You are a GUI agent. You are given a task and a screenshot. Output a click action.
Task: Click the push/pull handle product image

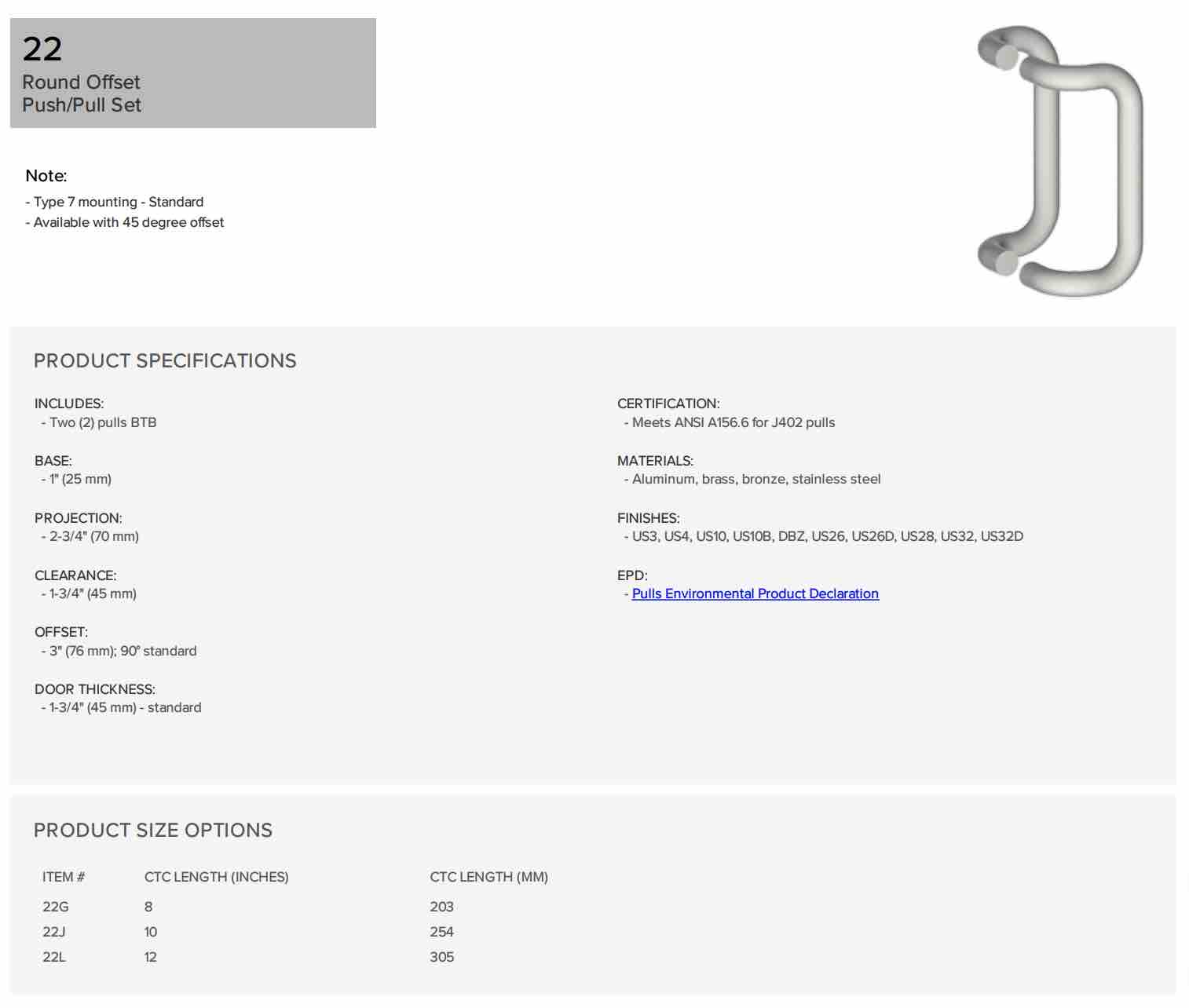pyautogui.click(x=1059, y=161)
